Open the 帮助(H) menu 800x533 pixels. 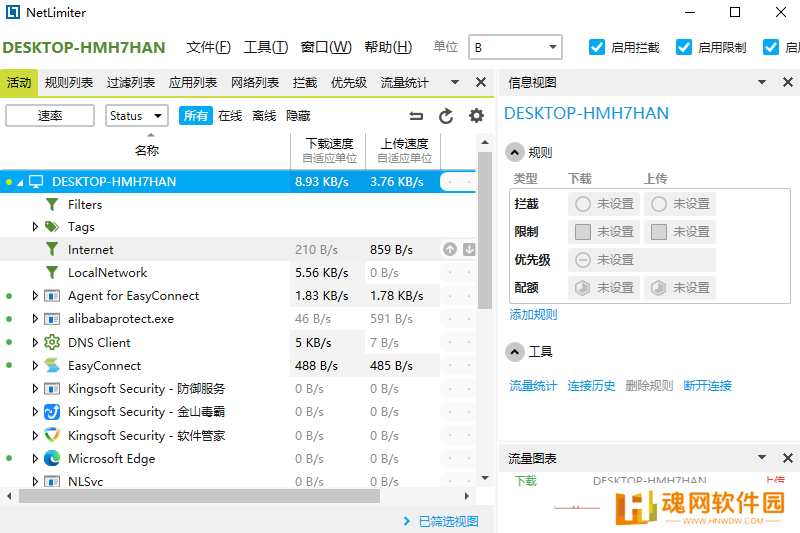point(388,47)
